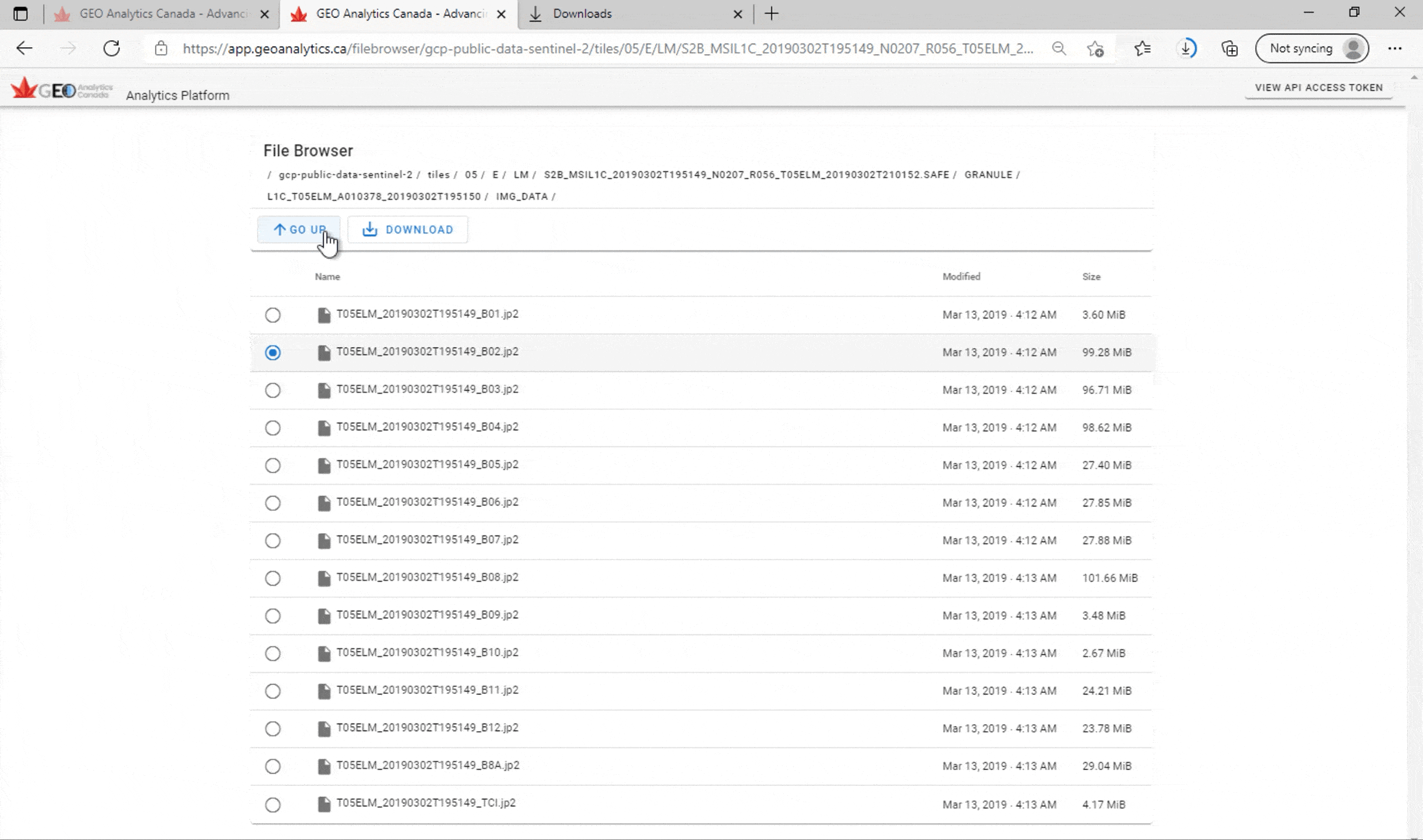Image resolution: width=1423 pixels, height=840 pixels.
Task: Click file icon of B01.jp2 row
Action: pyautogui.click(x=324, y=315)
